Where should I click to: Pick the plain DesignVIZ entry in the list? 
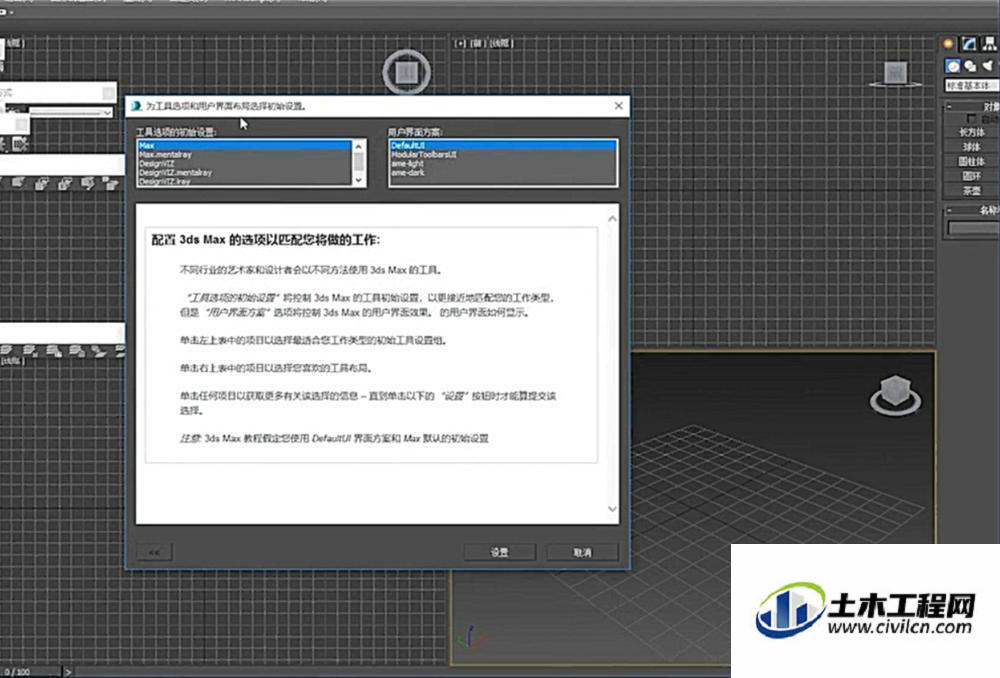pyautogui.click(x=244, y=163)
